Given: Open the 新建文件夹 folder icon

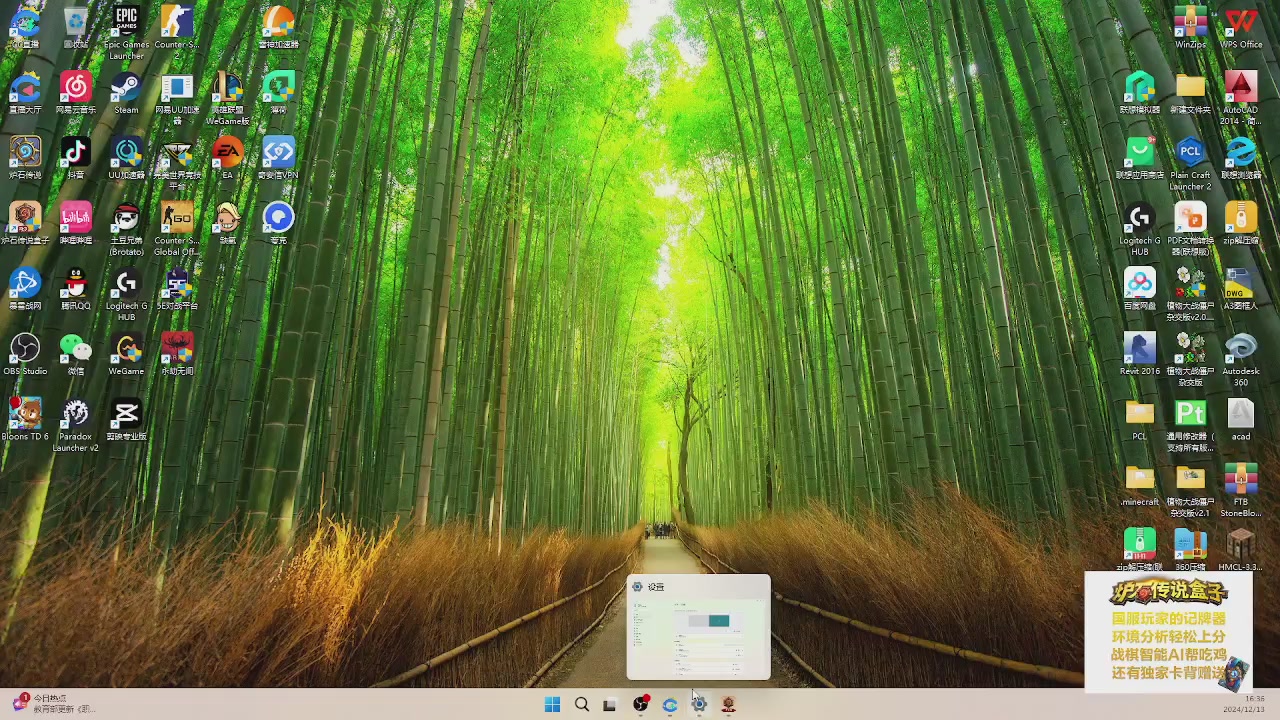Looking at the screenshot, I should point(1190,94).
